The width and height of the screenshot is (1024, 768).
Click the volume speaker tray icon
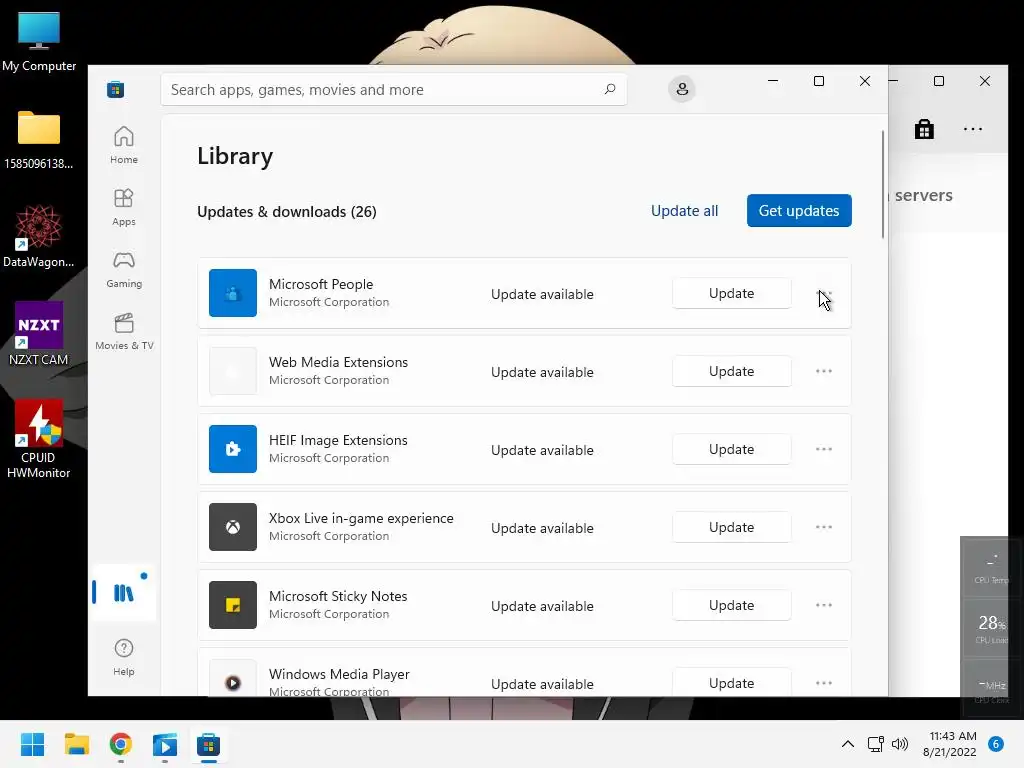coord(900,744)
